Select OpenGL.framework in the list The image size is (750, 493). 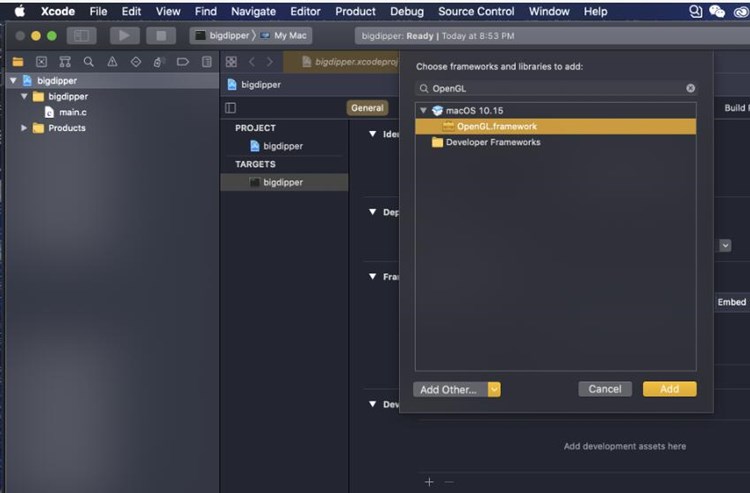(x=497, y=127)
